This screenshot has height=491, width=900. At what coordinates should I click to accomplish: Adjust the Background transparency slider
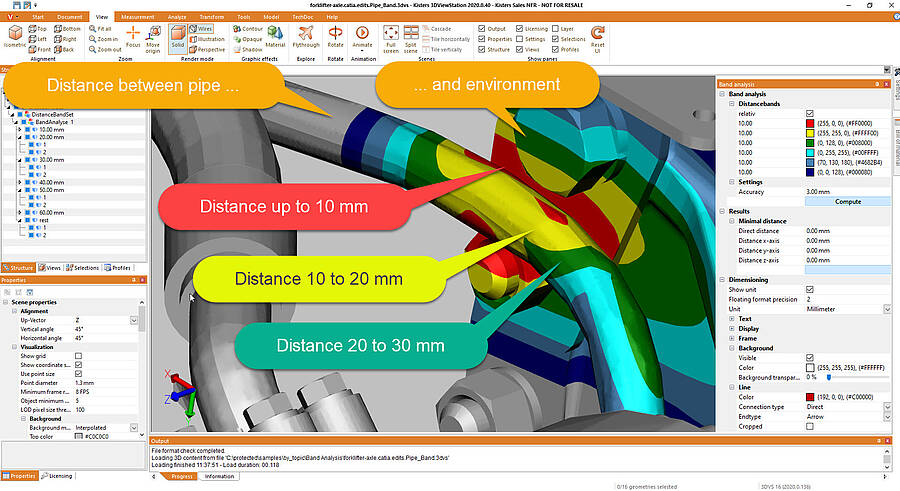tap(829, 377)
